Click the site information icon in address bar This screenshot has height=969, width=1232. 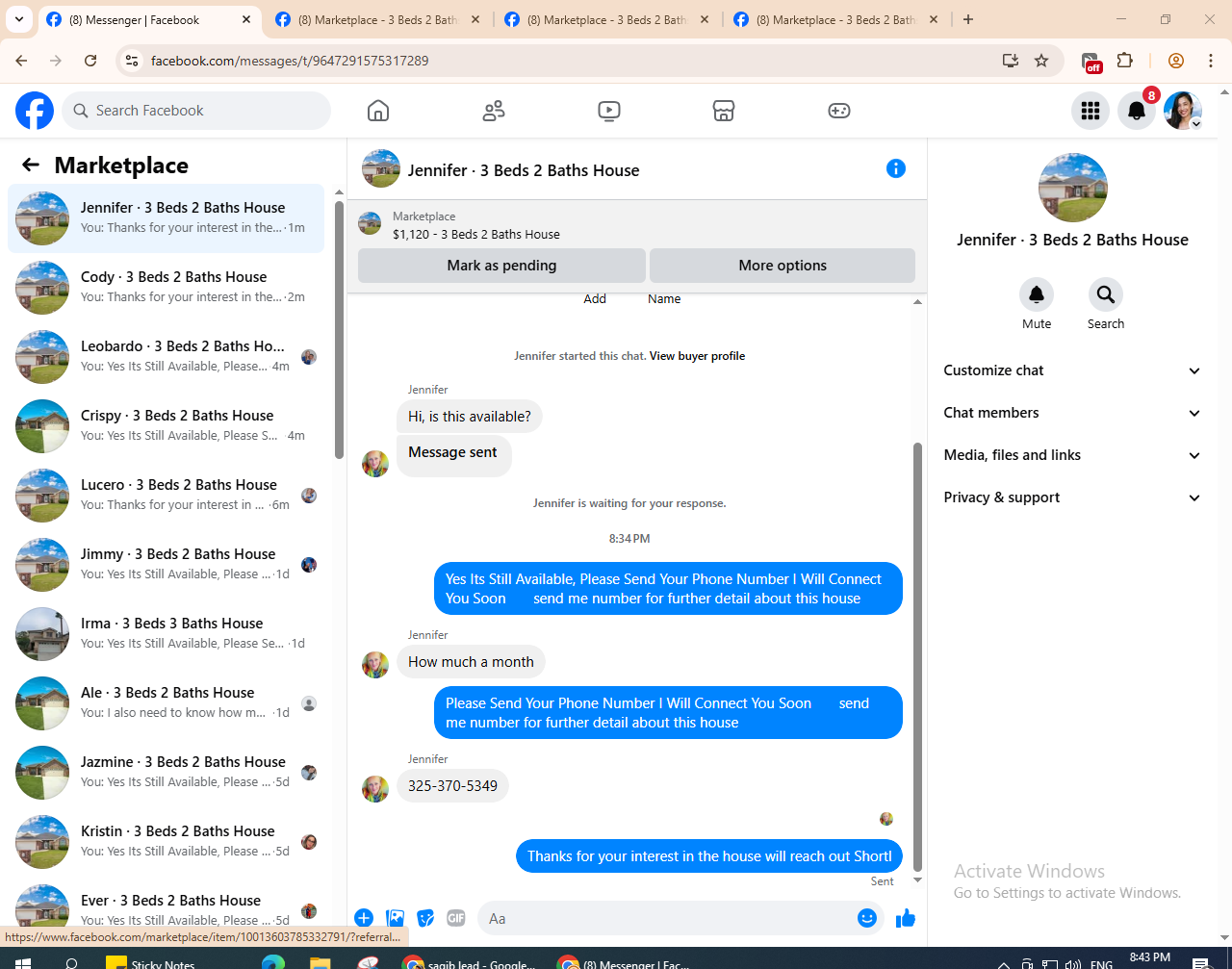[132, 61]
